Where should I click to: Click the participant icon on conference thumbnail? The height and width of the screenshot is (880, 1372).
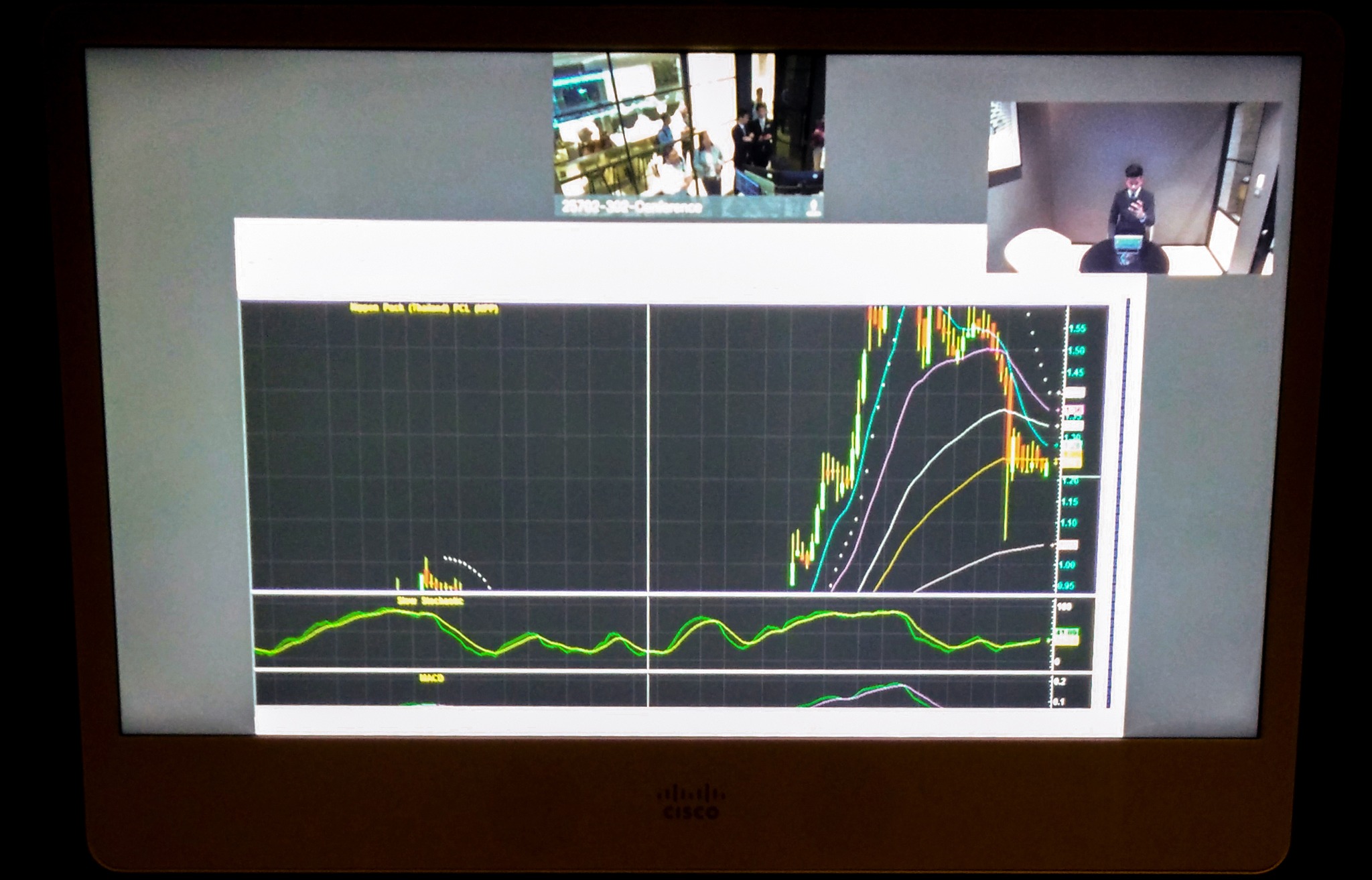(x=813, y=206)
